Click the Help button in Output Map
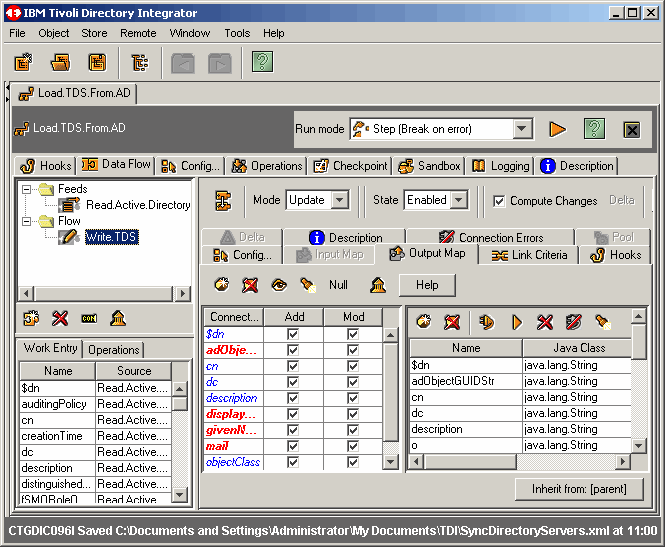The image size is (665, 547). [427, 285]
